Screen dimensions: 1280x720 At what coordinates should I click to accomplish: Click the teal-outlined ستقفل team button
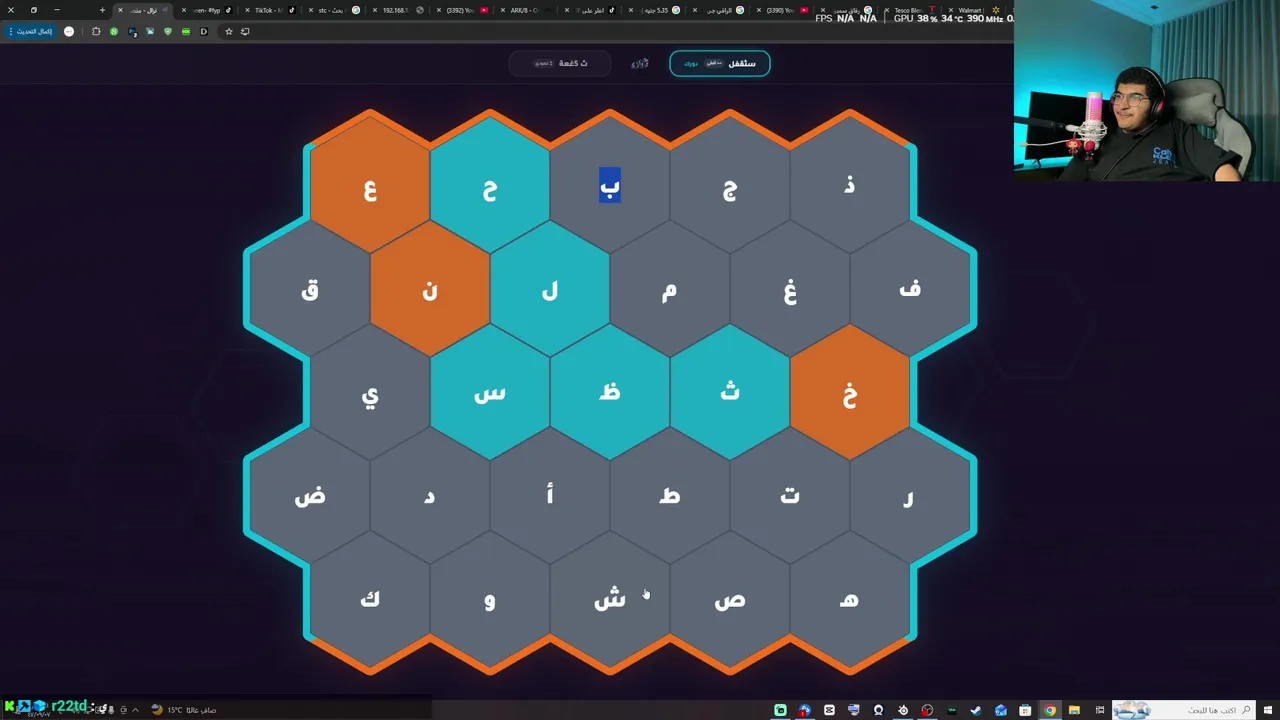pos(720,63)
